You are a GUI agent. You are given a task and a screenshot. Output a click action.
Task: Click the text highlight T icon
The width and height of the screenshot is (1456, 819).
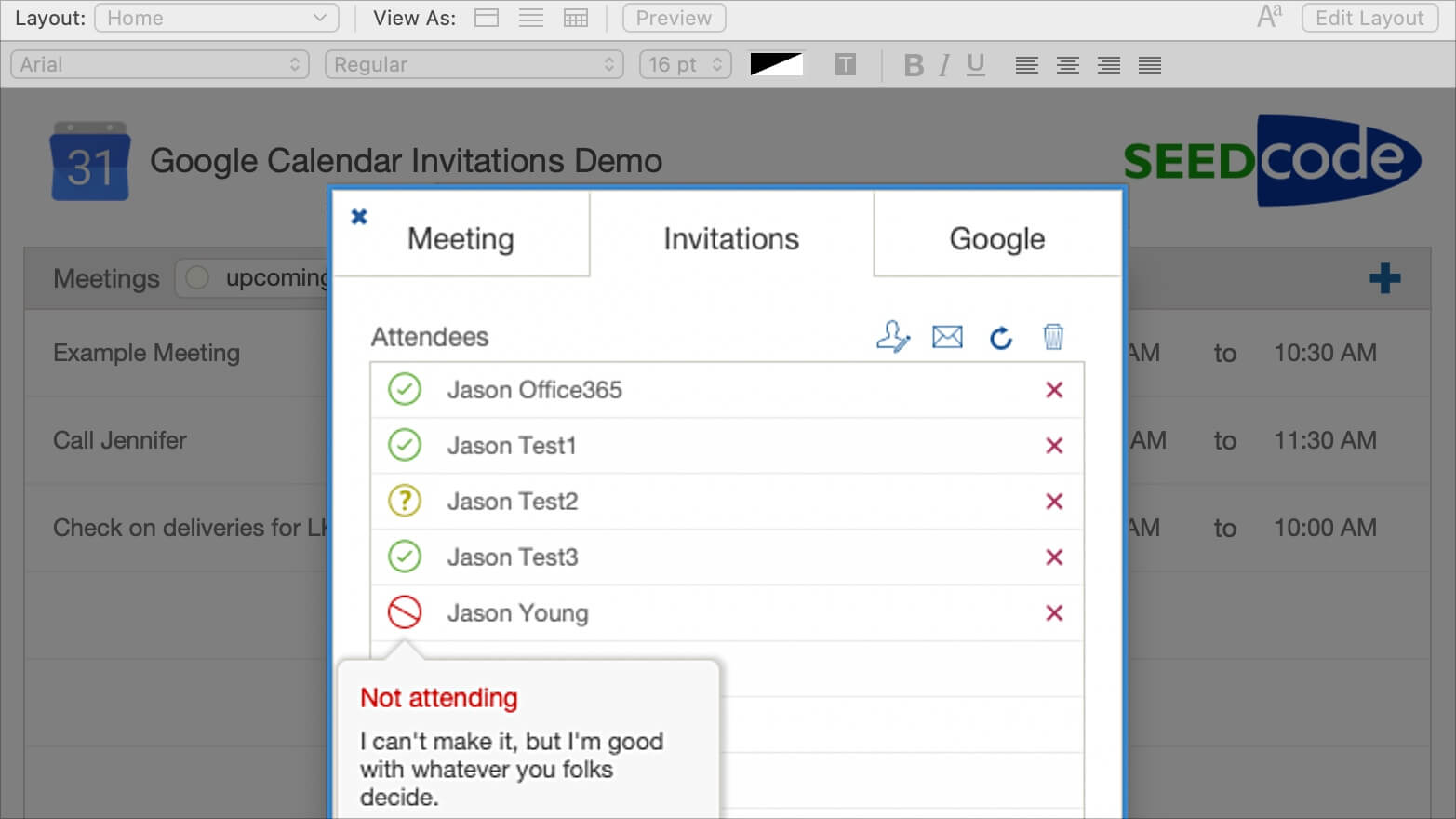pos(845,64)
